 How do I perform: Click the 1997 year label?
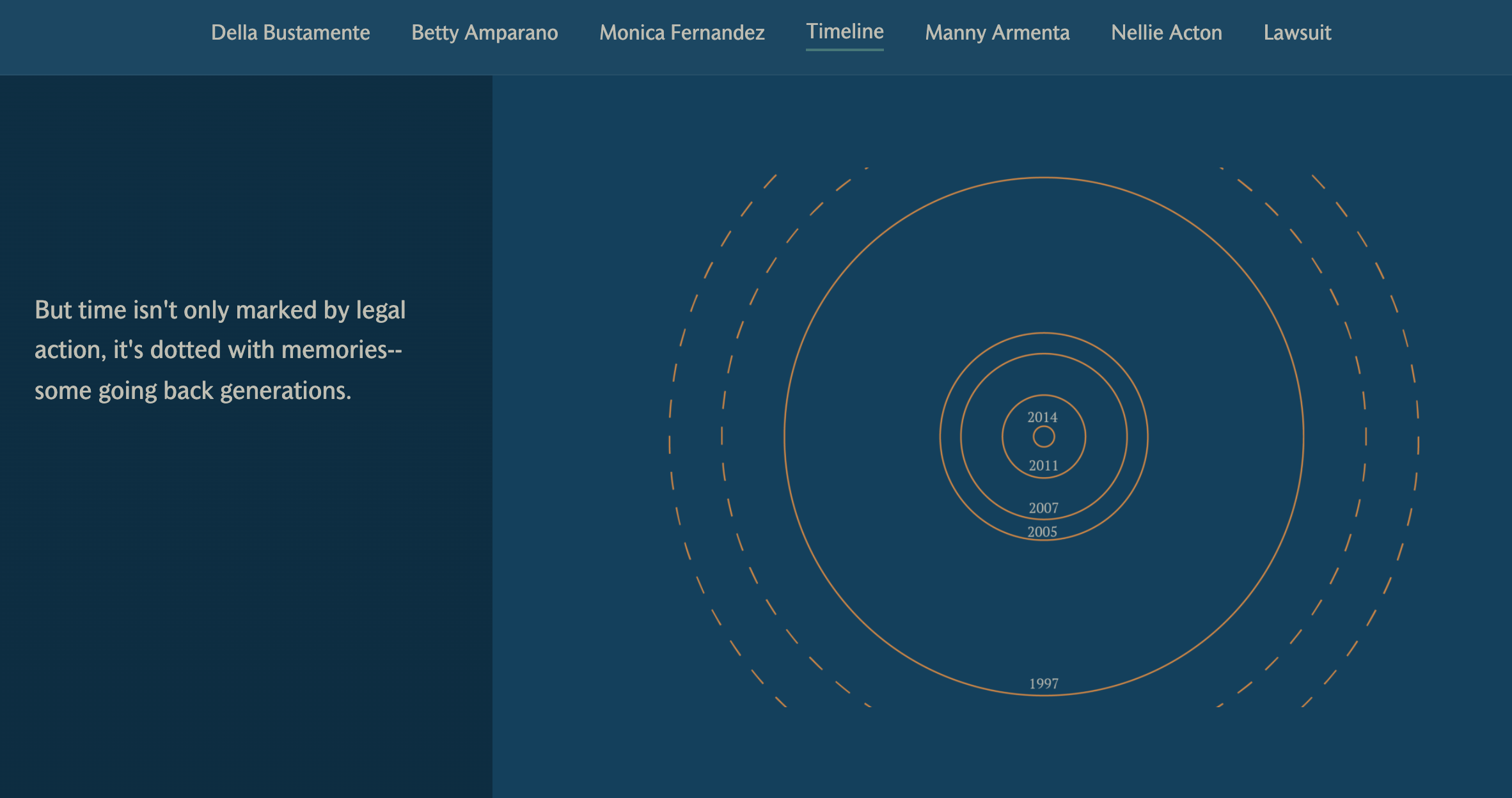(1043, 684)
